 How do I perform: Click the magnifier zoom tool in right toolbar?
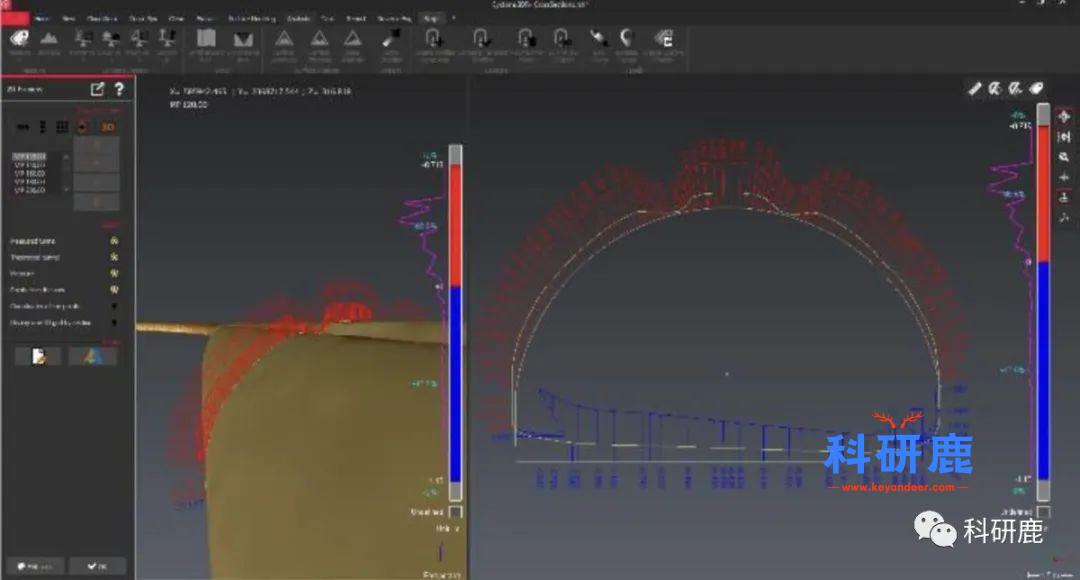[1063, 157]
